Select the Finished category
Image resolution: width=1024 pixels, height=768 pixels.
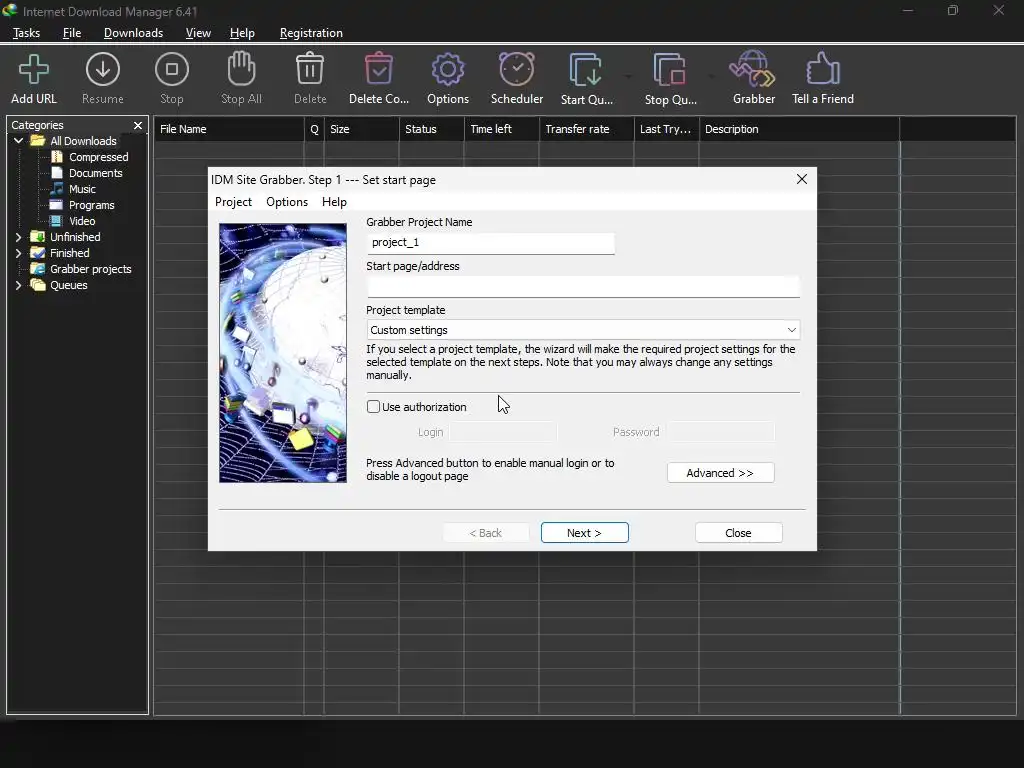click(x=70, y=253)
